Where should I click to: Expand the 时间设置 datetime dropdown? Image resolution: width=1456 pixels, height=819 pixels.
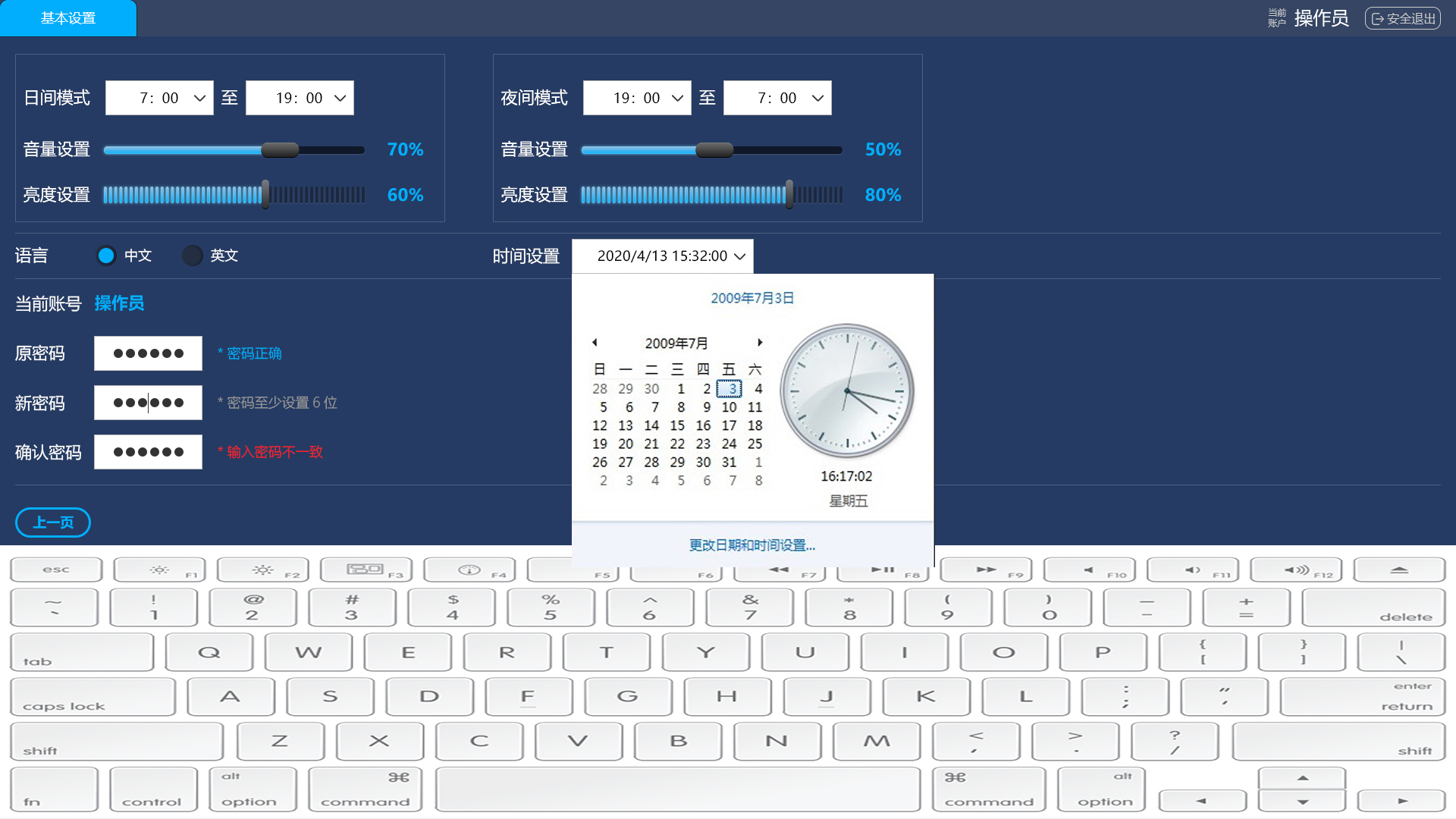point(663,256)
